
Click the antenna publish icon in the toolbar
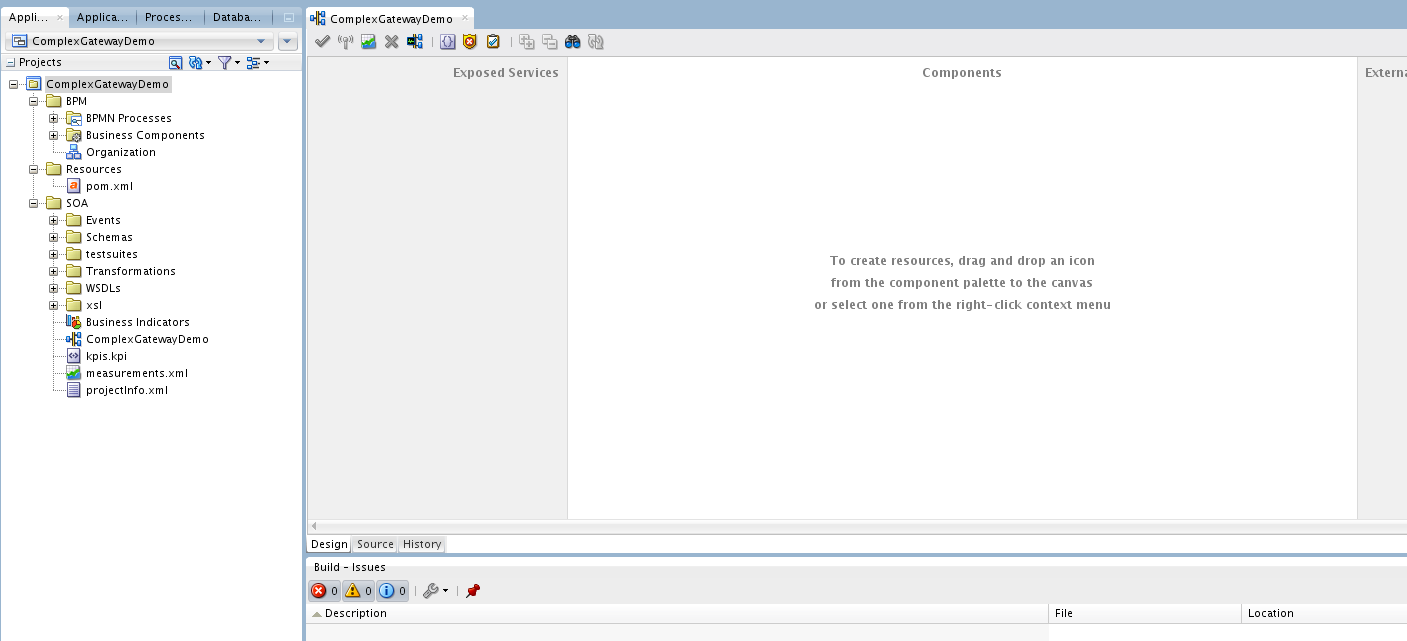pos(346,41)
